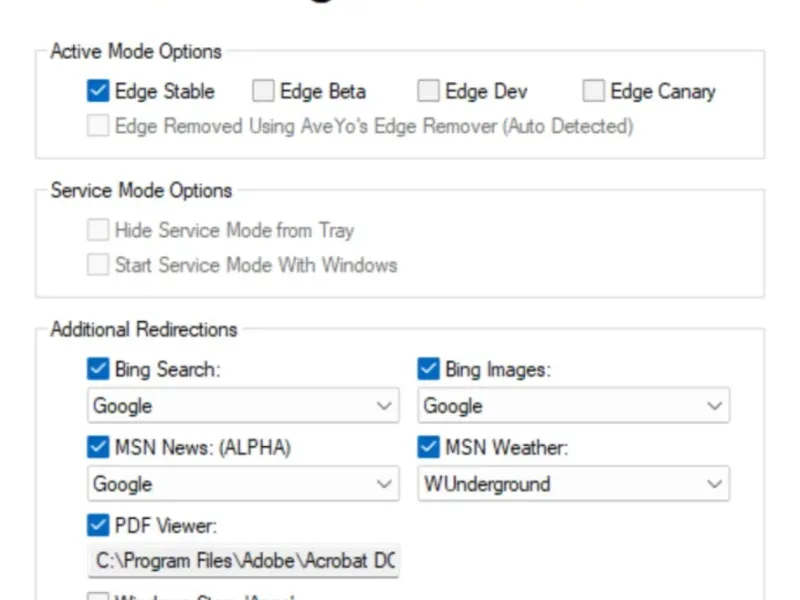
Task: Click the Service Mode Options group label
Action: click(x=141, y=190)
